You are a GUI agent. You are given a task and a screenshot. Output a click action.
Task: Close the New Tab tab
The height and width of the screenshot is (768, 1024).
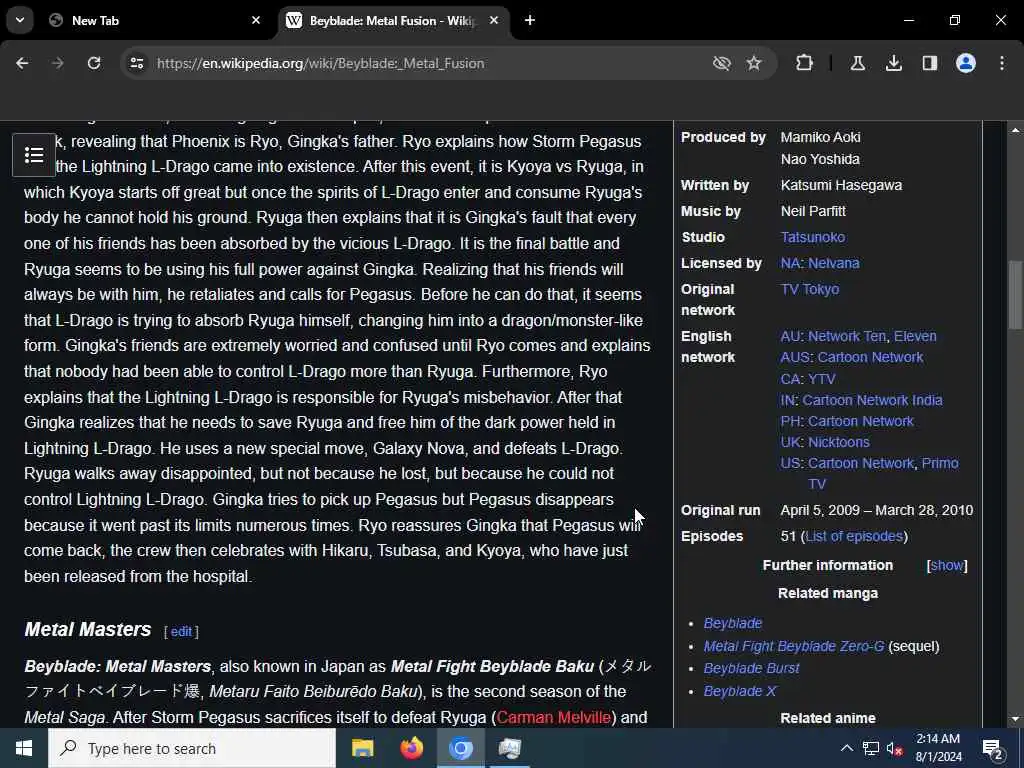(x=256, y=20)
